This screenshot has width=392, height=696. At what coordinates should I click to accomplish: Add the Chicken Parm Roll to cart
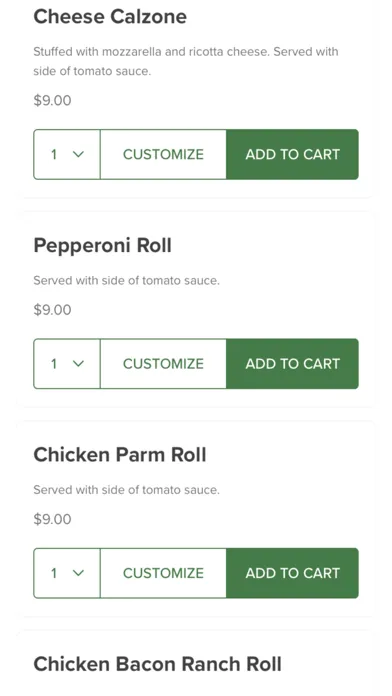pyautogui.click(x=292, y=573)
